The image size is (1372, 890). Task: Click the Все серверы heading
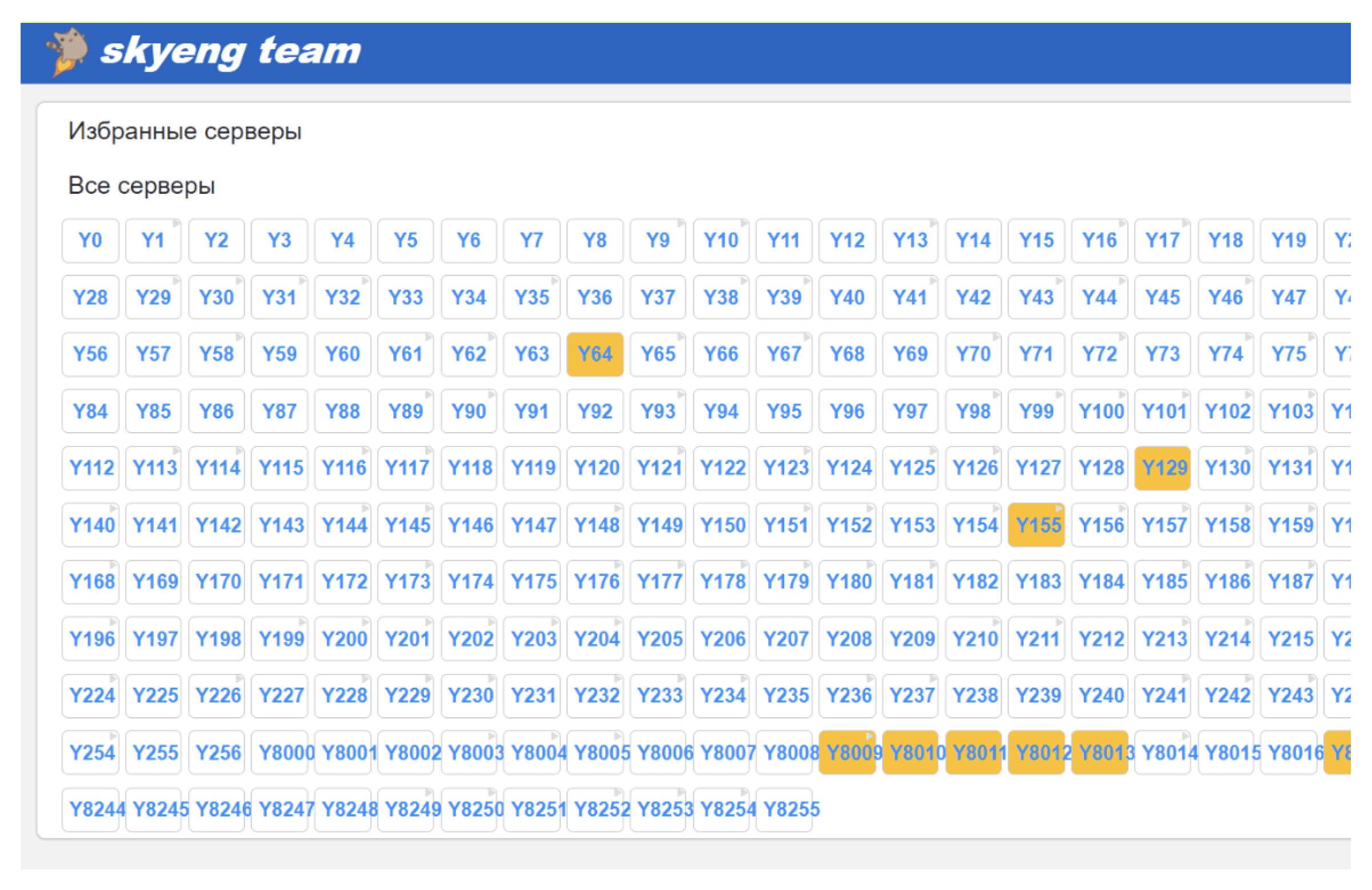coord(141,186)
